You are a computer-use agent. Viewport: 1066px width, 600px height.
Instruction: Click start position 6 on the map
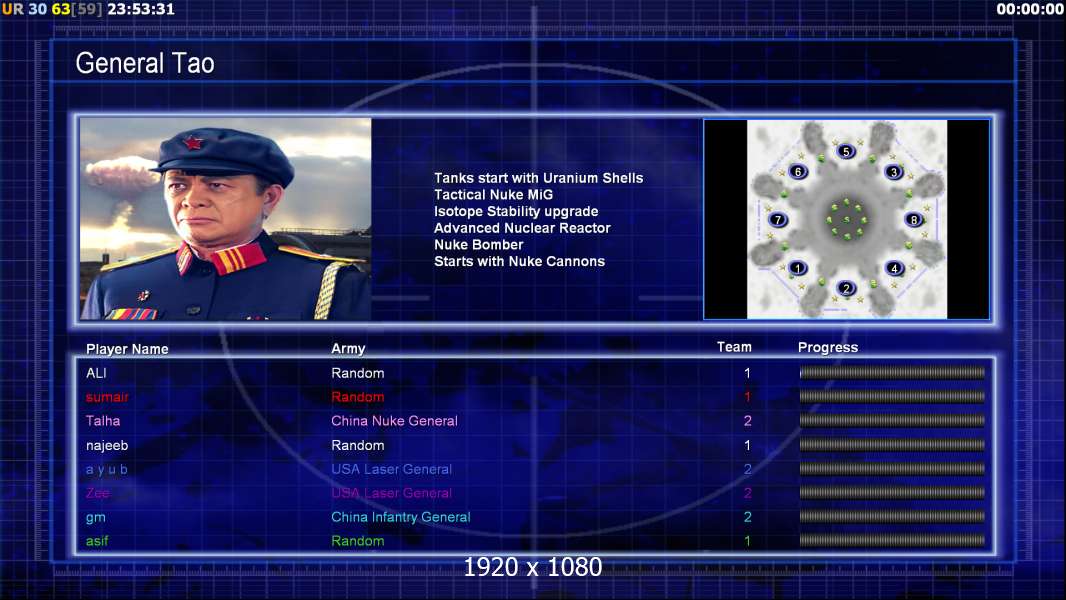click(798, 171)
